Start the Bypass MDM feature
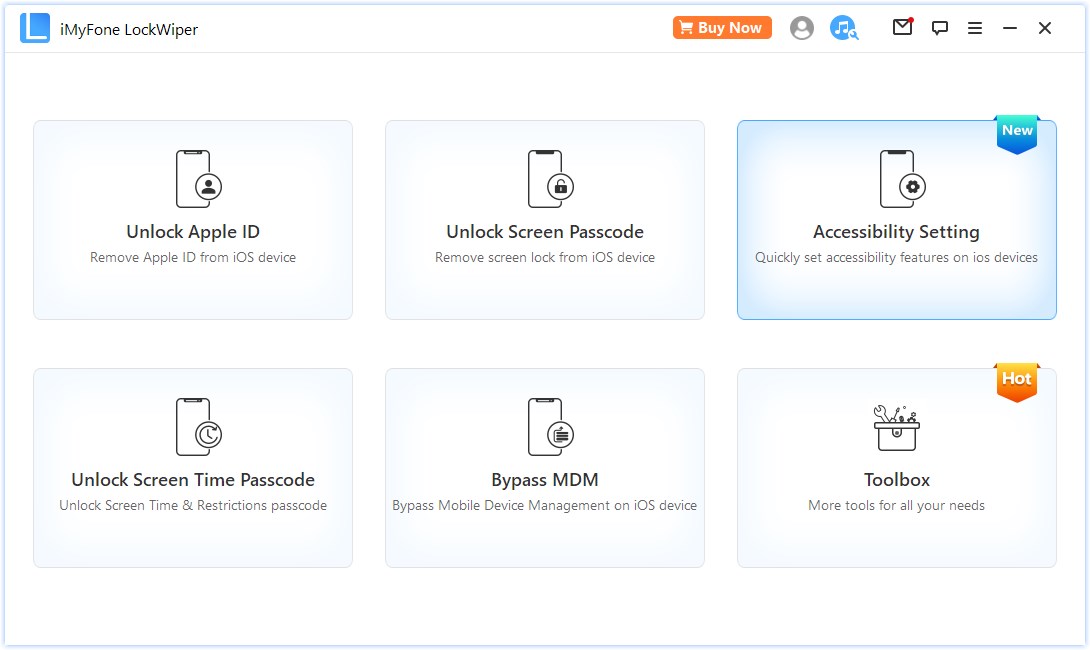The height and width of the screenshot is (650, 1090). coord(544,467)
